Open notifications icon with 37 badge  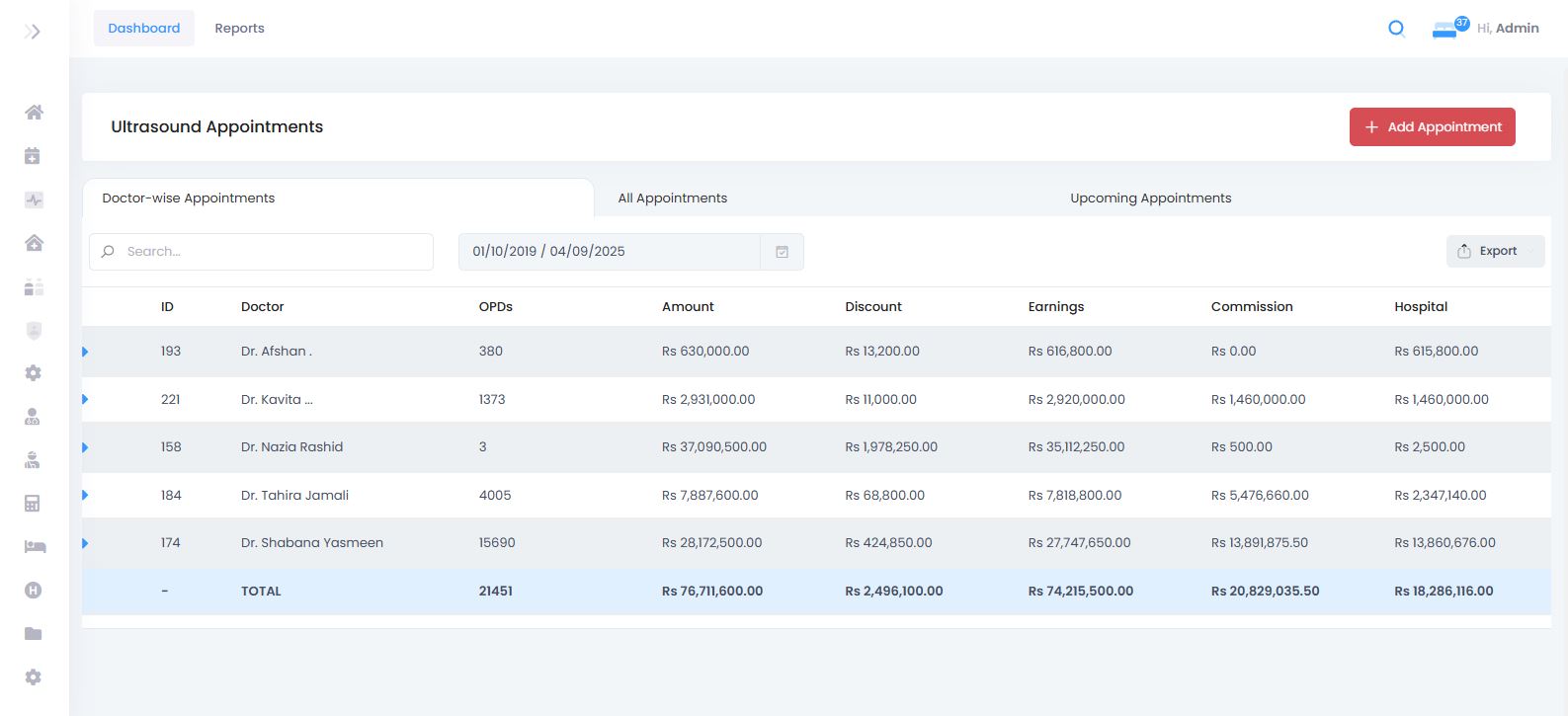tap(1448, 28)
